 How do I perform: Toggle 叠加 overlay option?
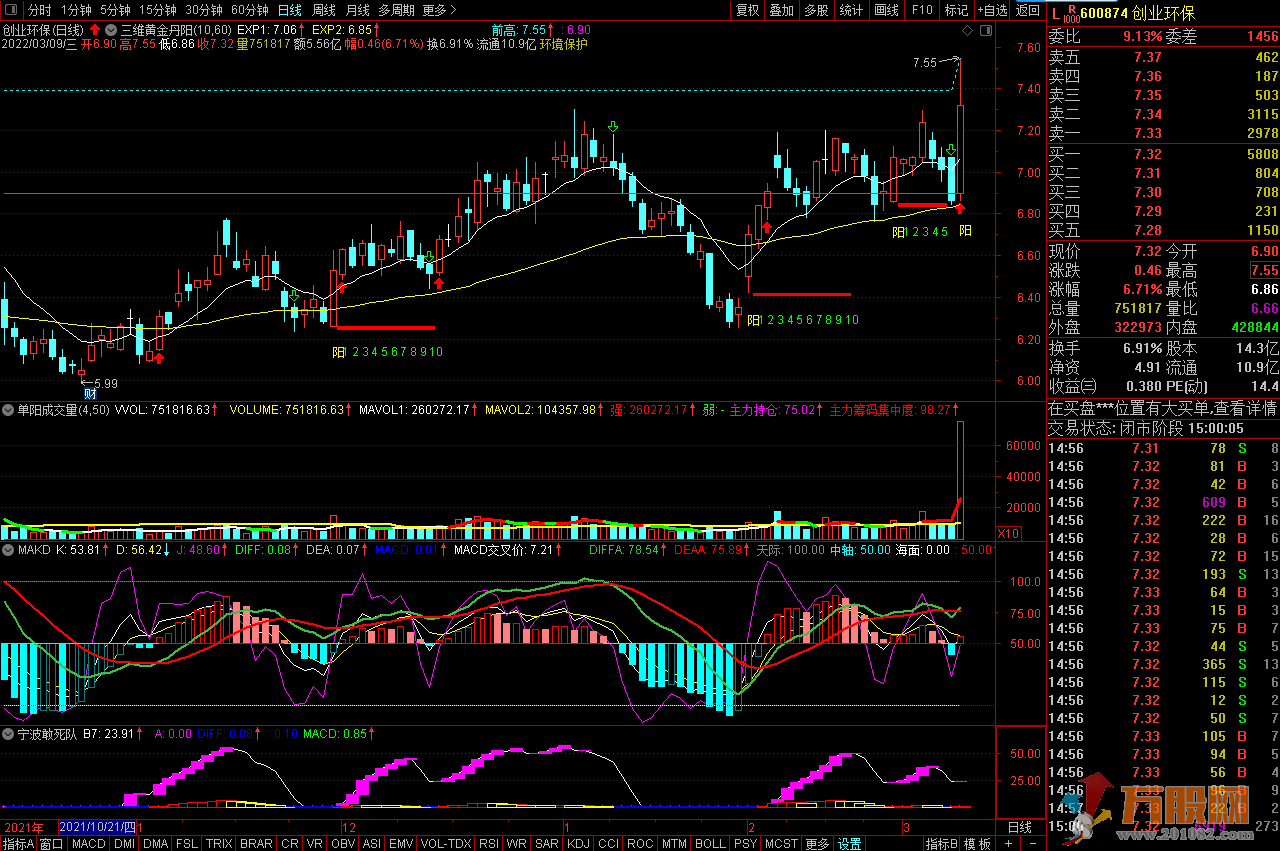[781, 10]
